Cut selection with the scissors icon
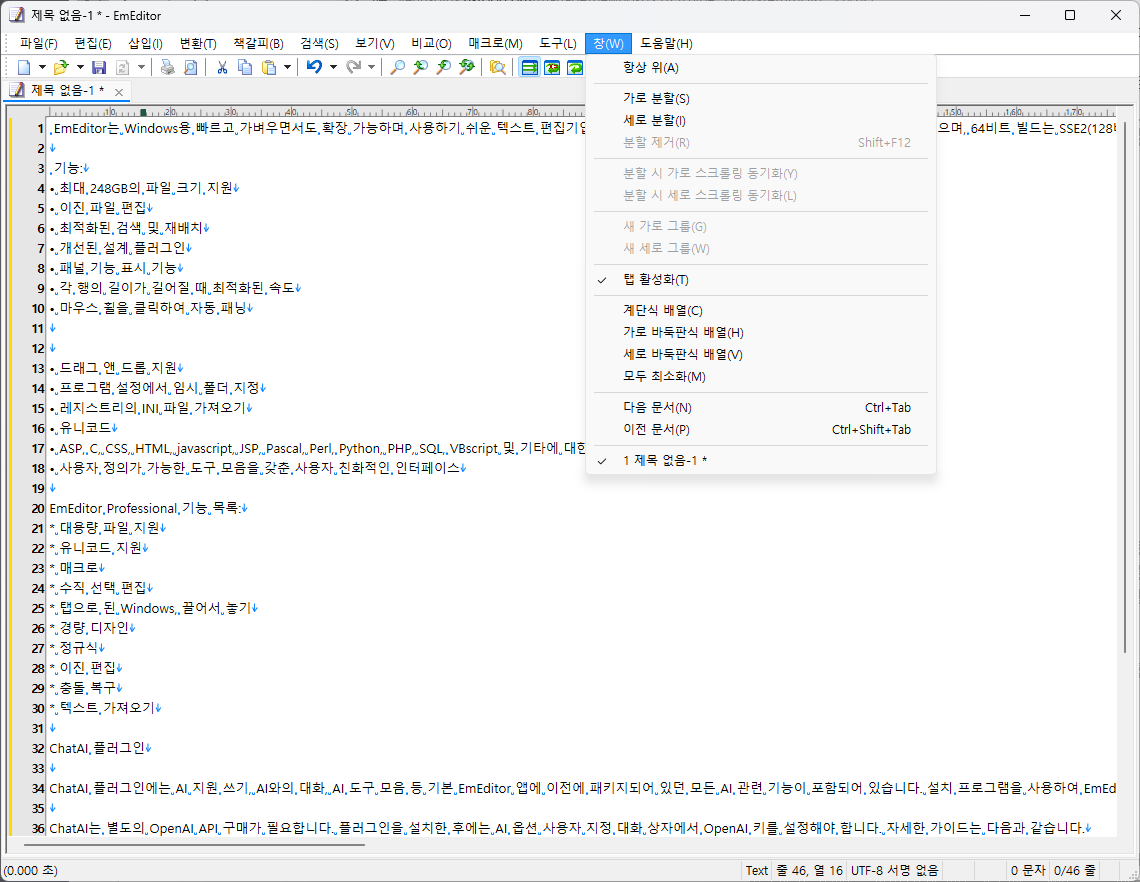This screenshot has height=882, width=1140. point(222,67)
